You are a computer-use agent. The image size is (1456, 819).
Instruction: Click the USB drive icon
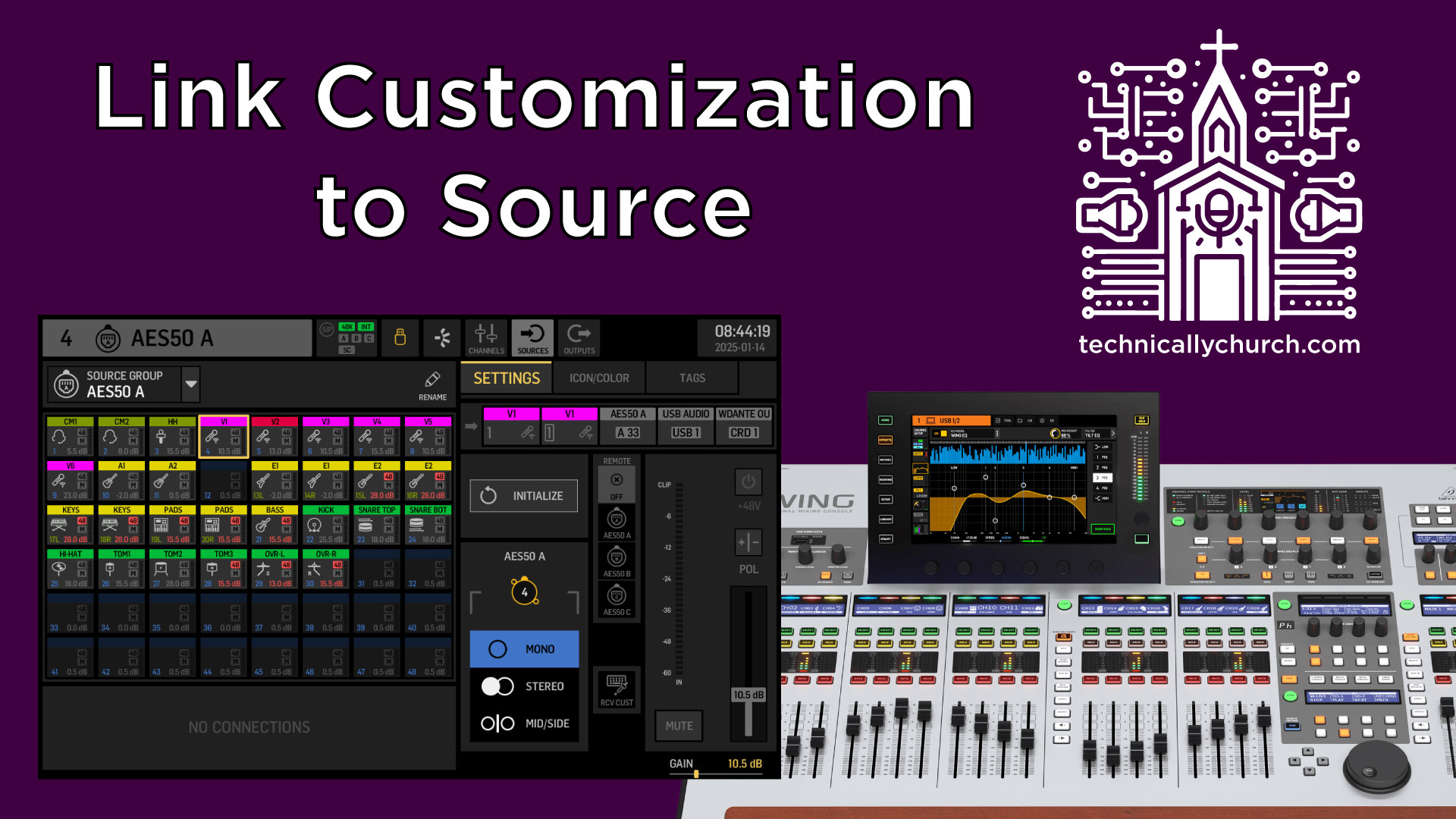(x=400, y=337)
